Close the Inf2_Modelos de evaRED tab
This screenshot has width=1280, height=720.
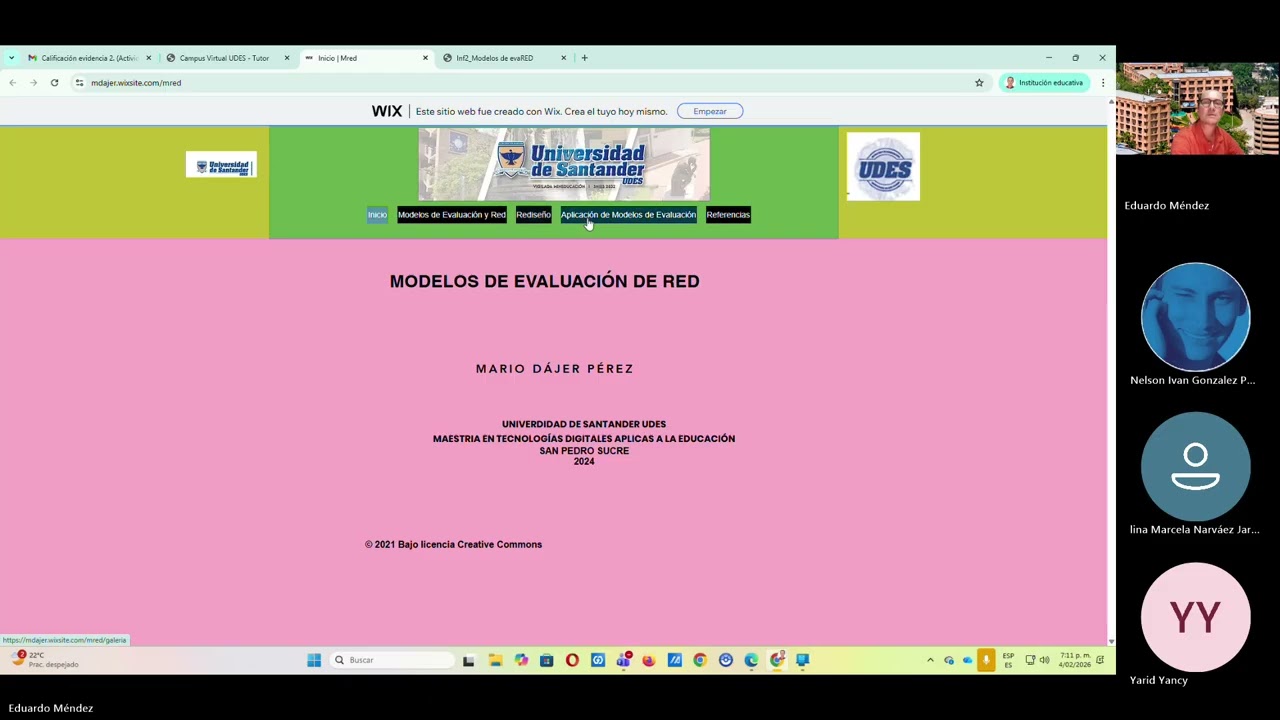563,58
